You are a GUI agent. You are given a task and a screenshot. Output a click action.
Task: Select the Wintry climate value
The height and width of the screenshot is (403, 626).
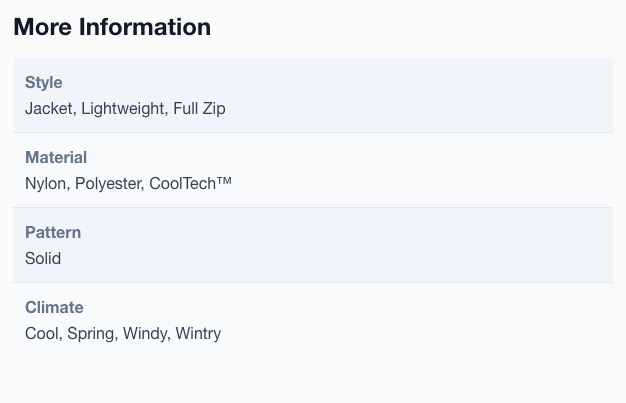198,334
